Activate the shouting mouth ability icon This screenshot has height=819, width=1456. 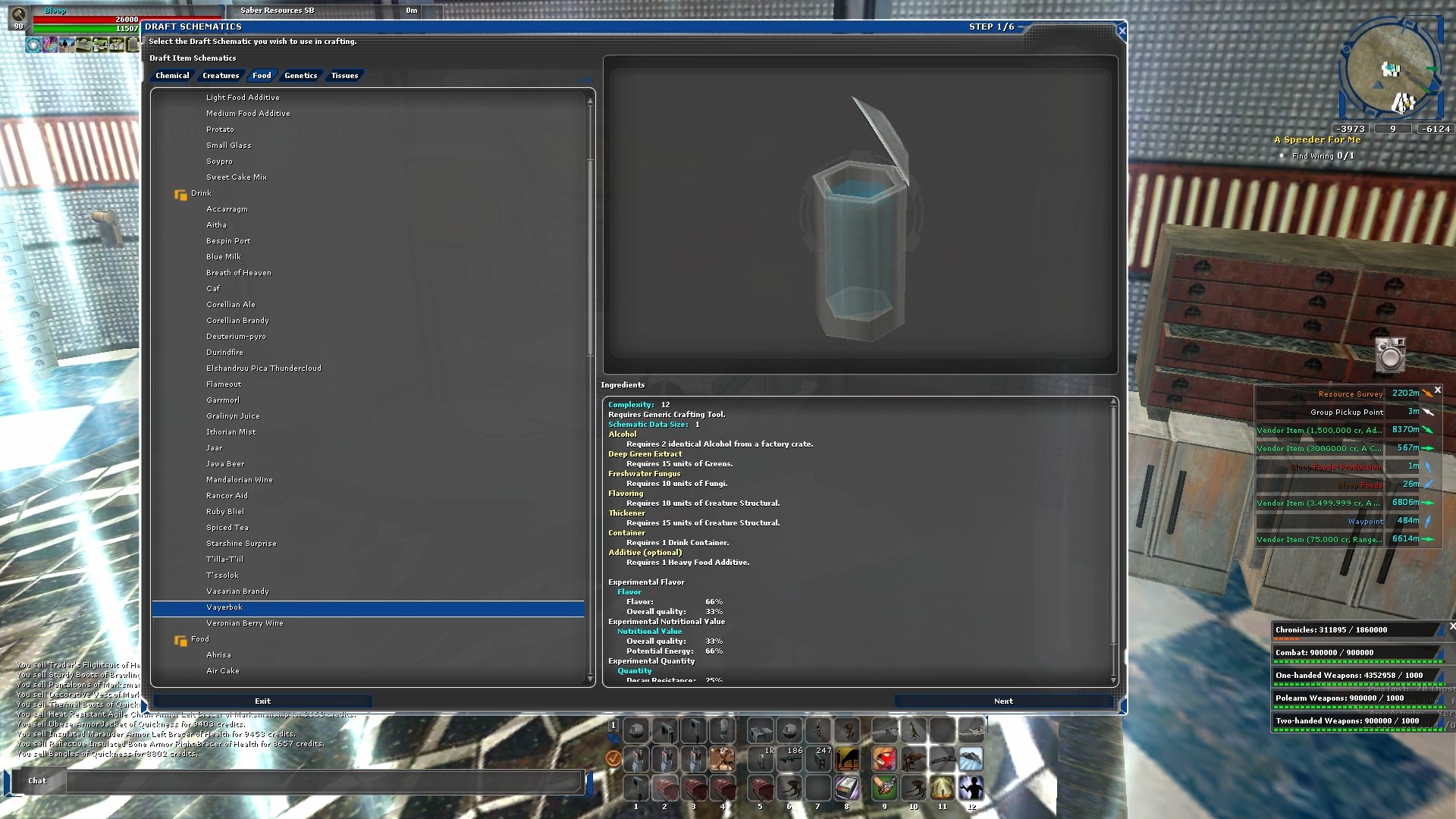(x=884, y=758)
